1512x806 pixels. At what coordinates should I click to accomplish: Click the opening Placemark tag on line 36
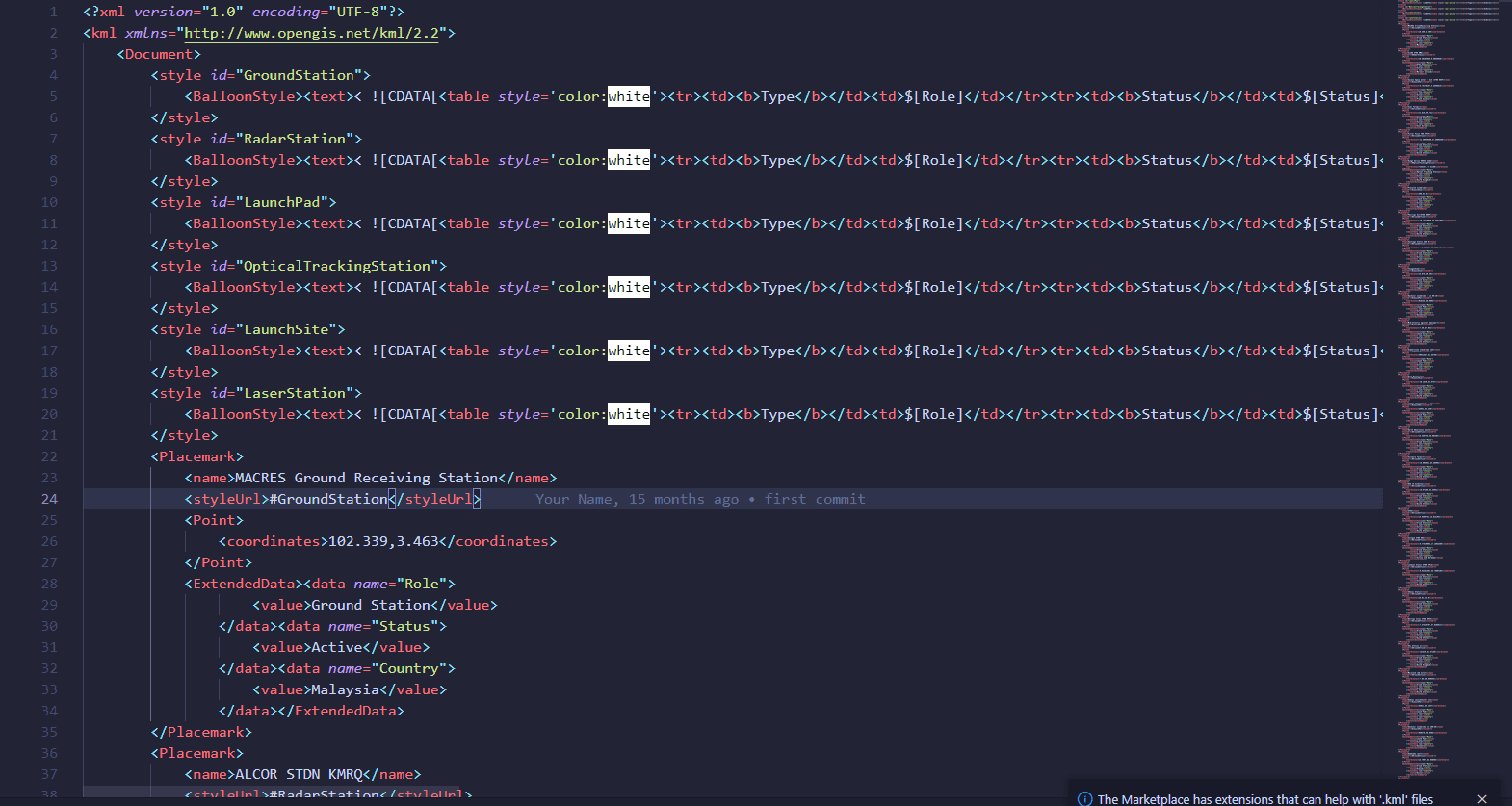197,753
